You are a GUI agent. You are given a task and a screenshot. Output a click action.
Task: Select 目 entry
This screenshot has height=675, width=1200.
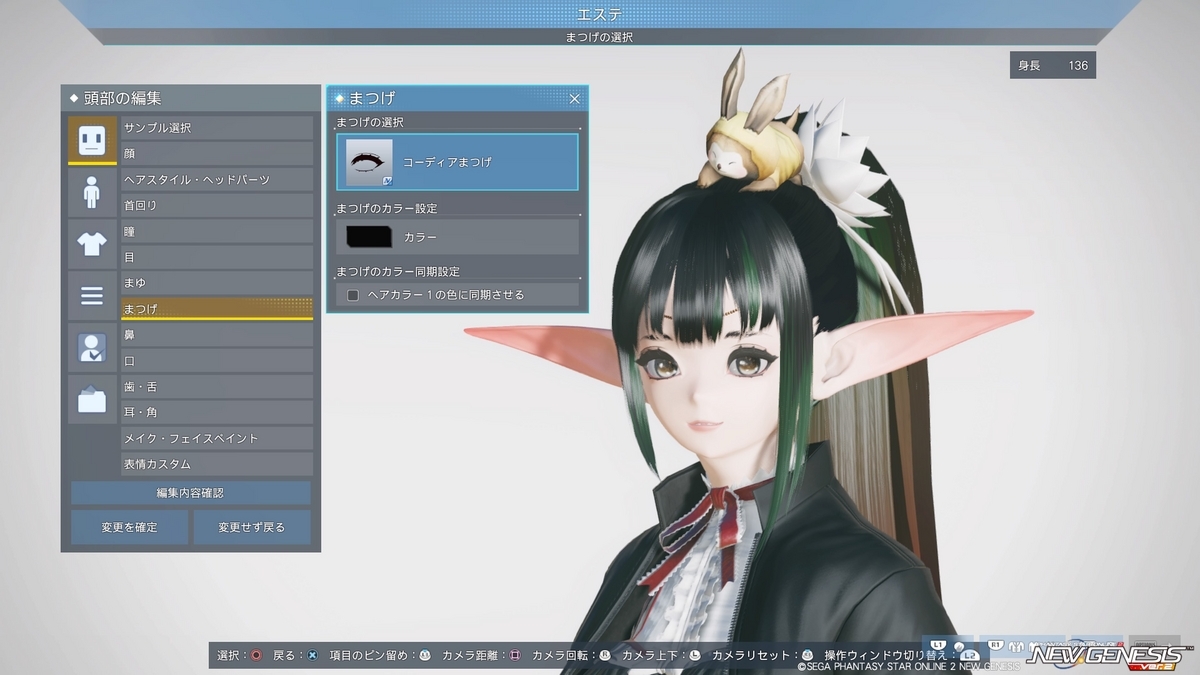(217, 257)
